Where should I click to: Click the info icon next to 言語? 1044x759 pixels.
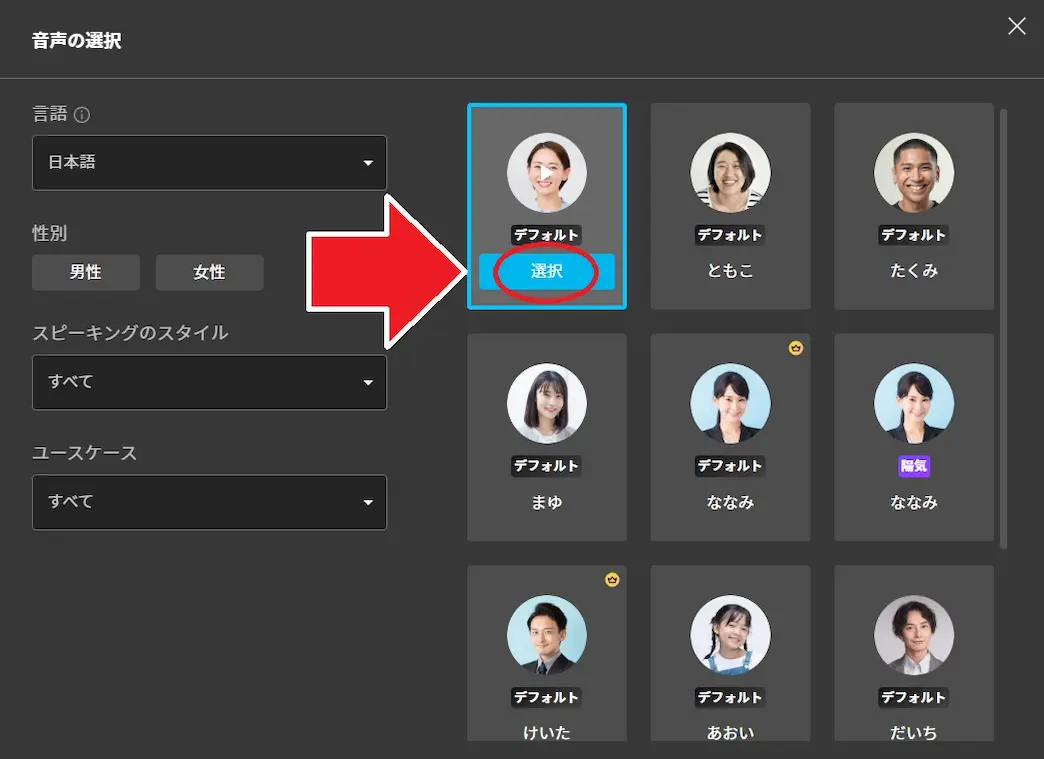click(x=82, y=115)
